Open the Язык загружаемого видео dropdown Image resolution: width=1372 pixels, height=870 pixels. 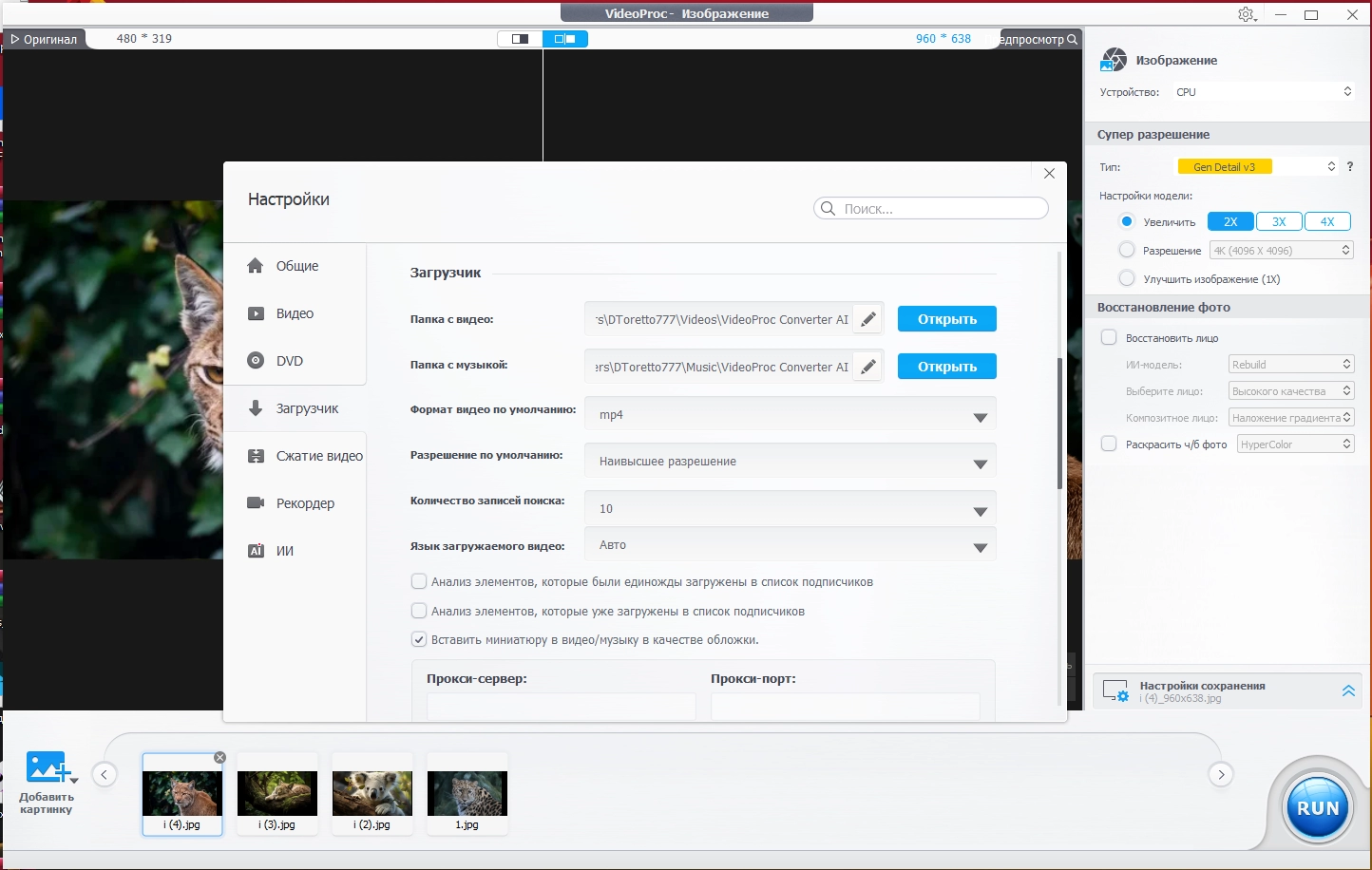pos(791,545)
